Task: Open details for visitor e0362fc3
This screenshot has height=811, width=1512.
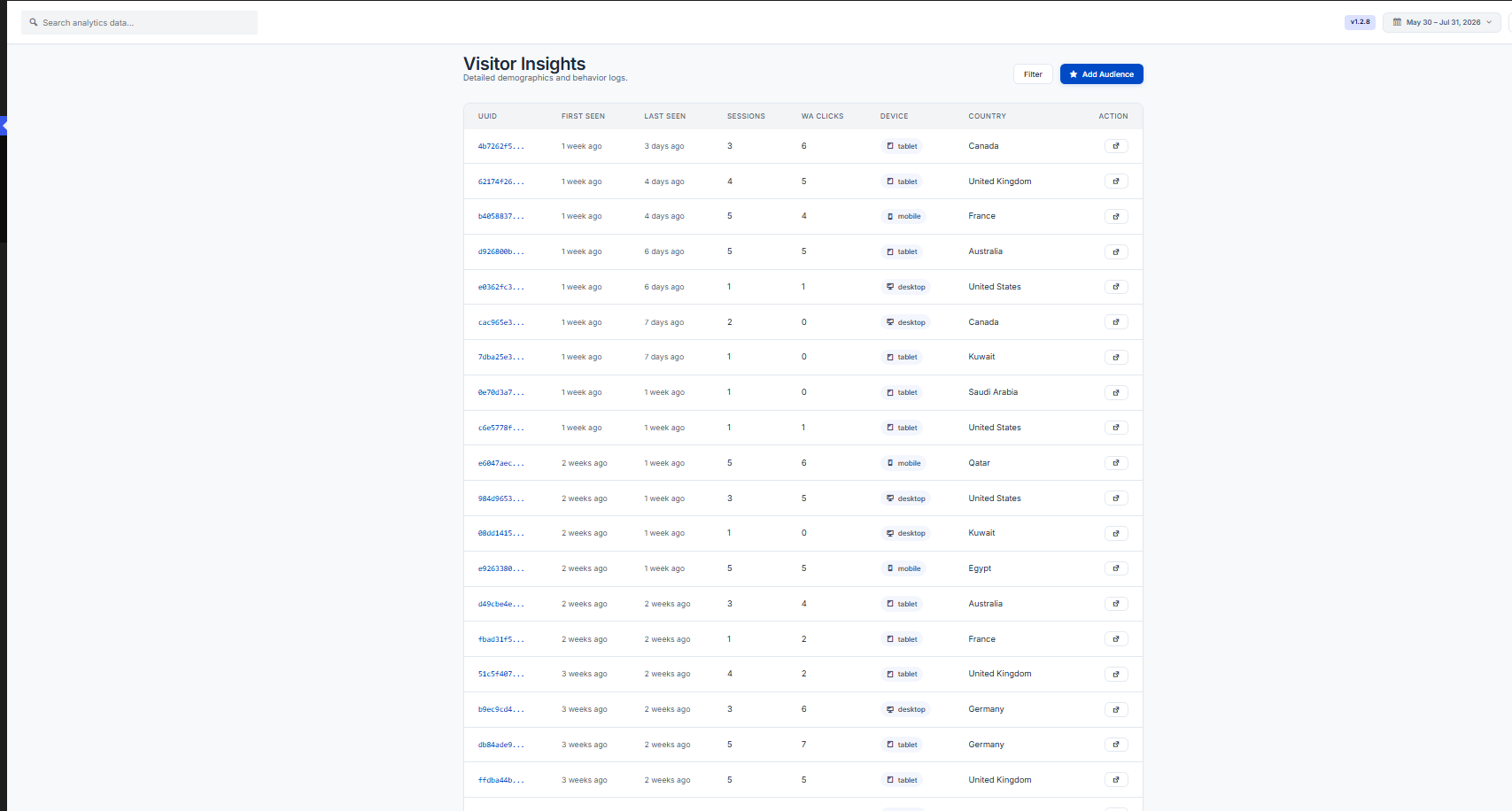Action: pyautogui.click(x=1116, y=287)
